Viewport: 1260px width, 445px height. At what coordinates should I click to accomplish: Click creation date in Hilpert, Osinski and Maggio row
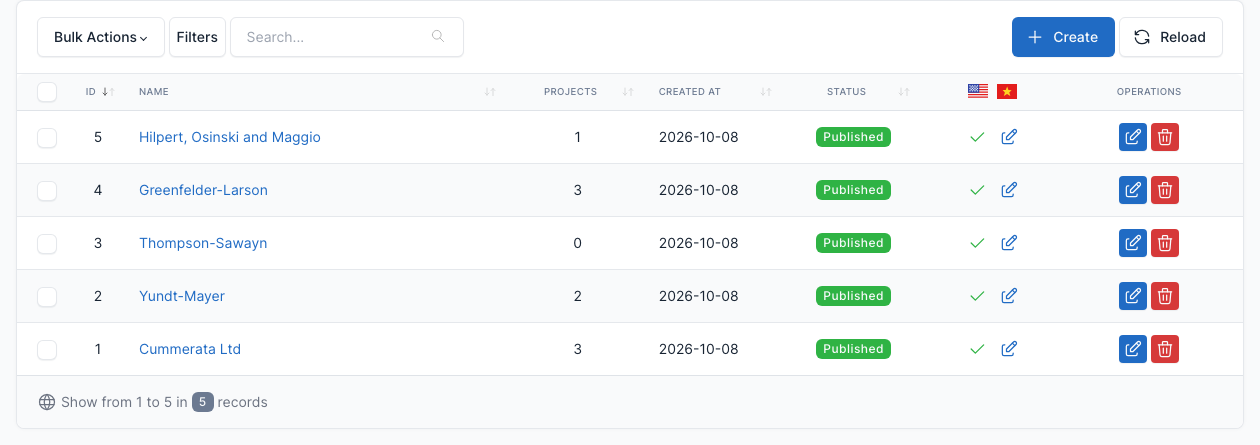pyautogui.click(x=698, y=137)
